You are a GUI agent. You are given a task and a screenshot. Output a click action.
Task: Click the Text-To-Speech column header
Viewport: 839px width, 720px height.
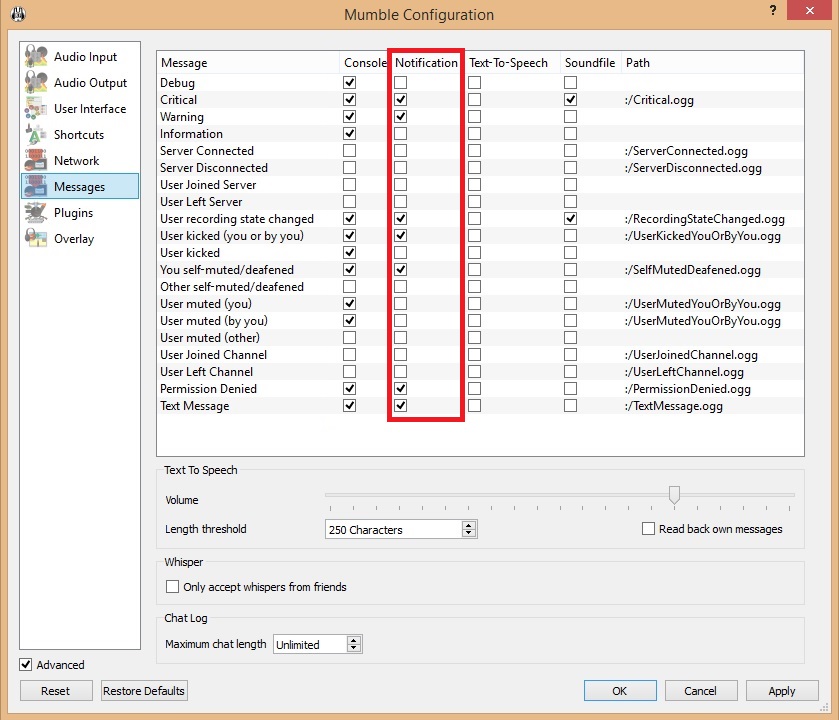pos(512,63)
